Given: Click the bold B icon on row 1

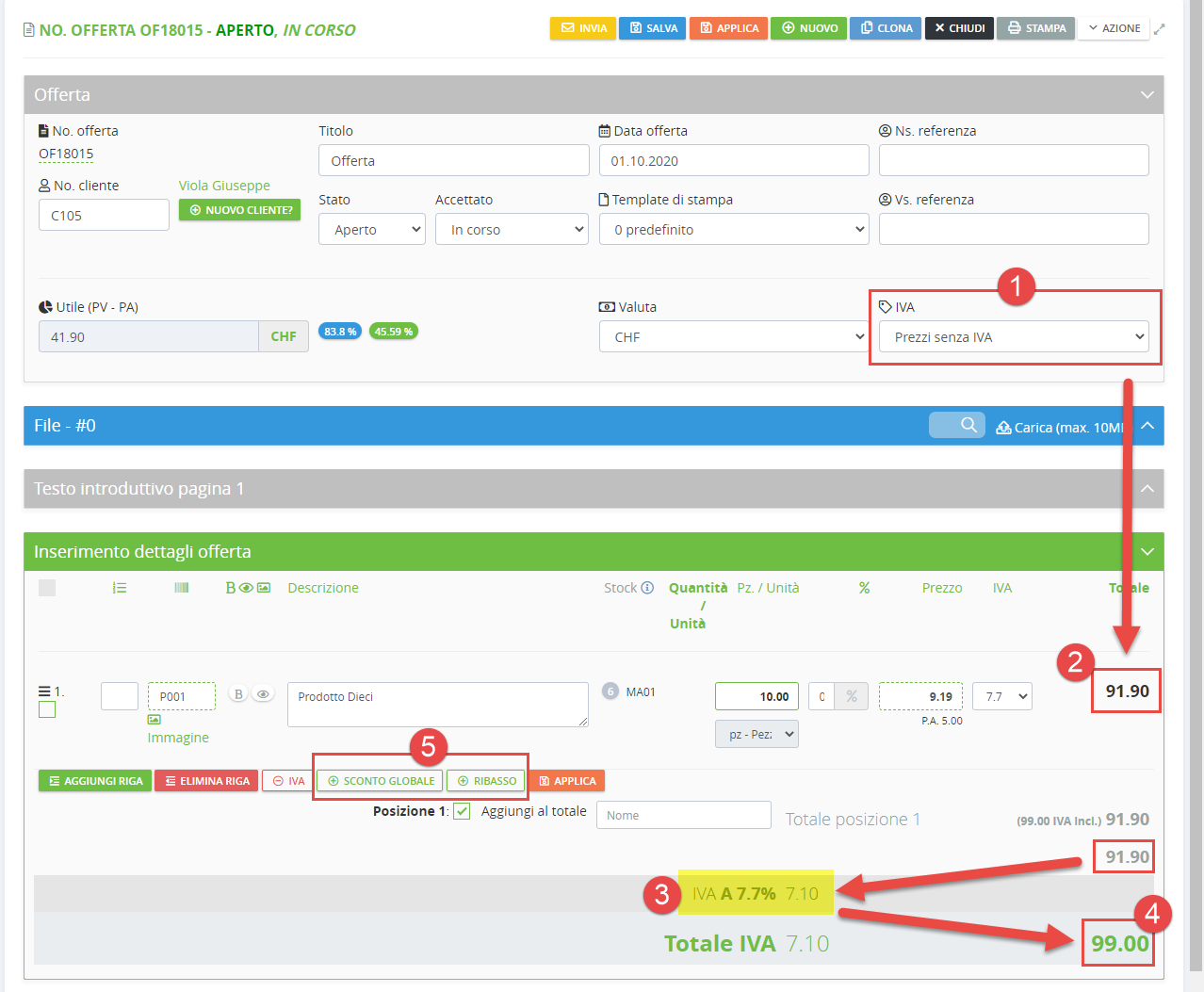Looking at the screenshot, I should pyautogui.click(x=238, y=694).
